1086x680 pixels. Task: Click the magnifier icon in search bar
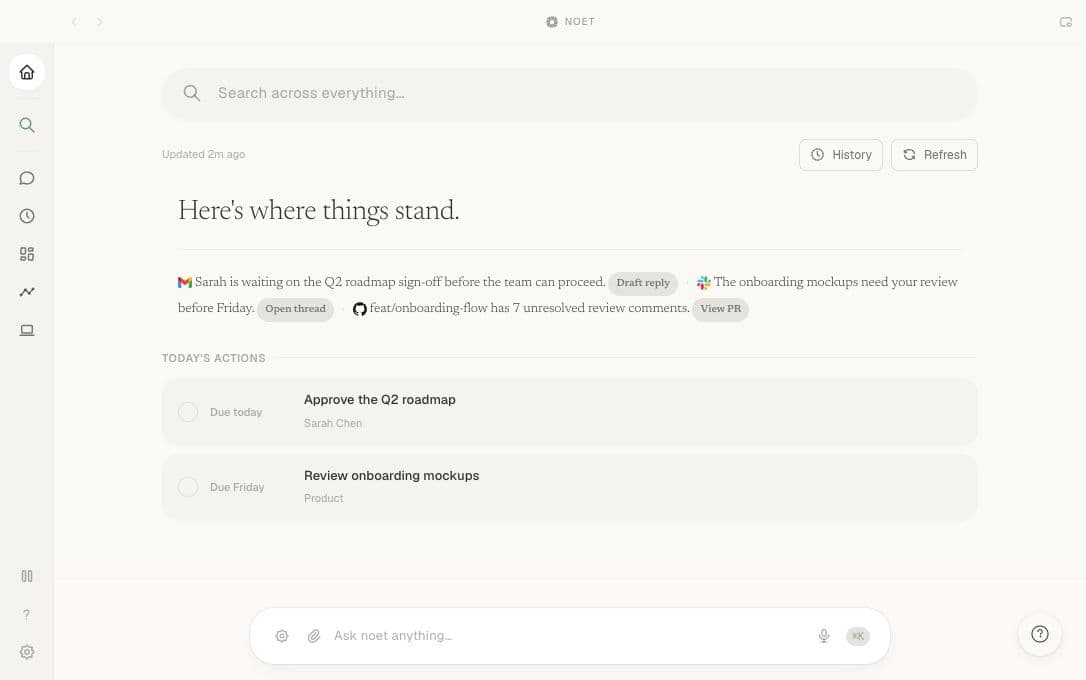coord(192,93)
